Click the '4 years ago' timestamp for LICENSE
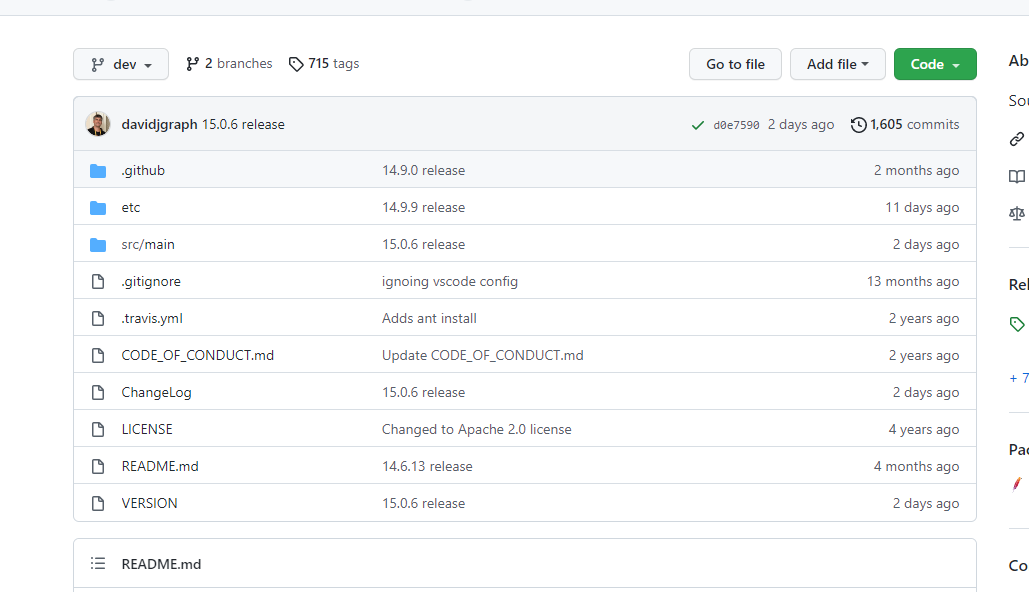The image size is (1029, 592). coord(923,429)
